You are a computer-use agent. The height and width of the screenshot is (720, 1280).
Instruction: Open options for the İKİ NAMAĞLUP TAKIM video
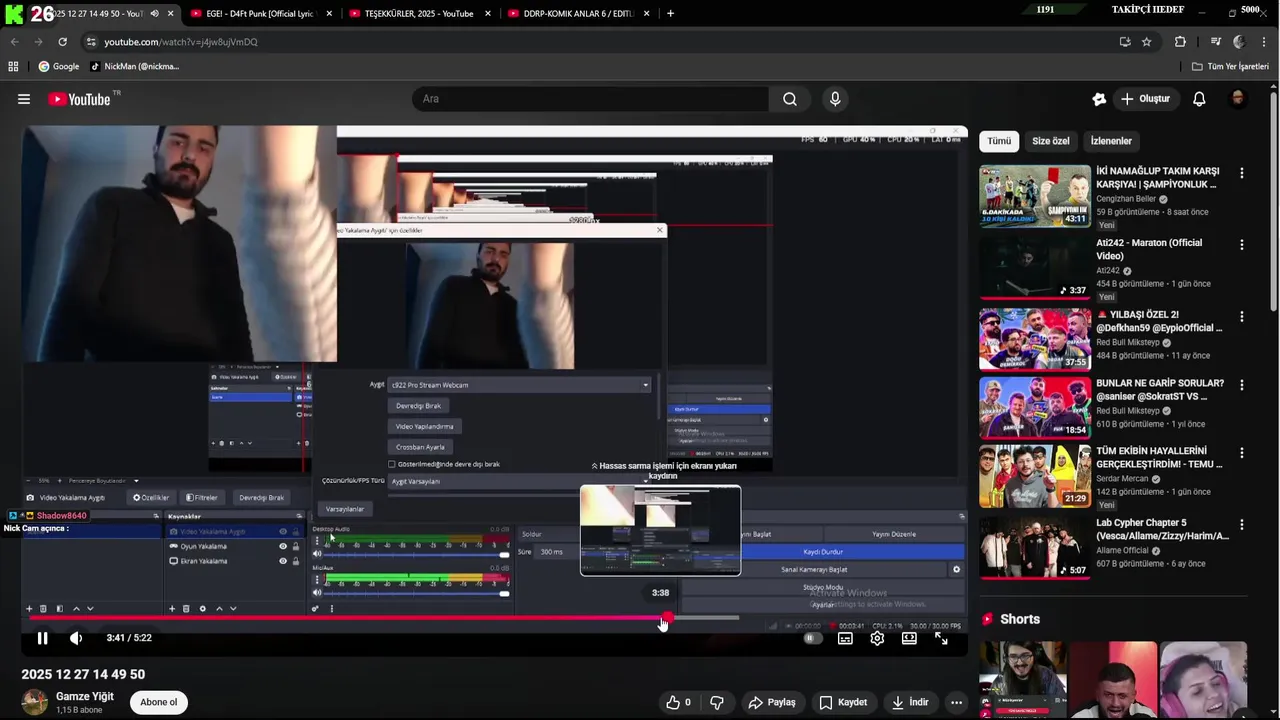pyautogui.click(x=1242, y=173)
